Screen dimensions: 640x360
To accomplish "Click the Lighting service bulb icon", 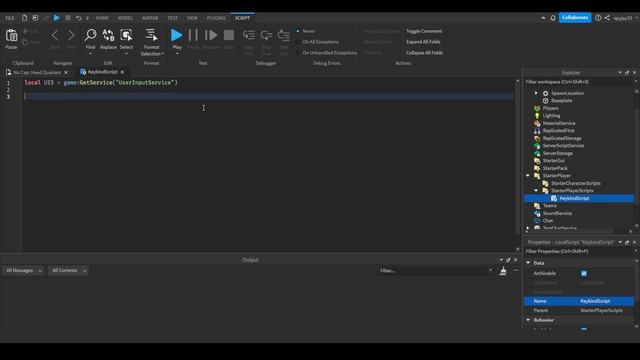I will click(x=537, y=116).
